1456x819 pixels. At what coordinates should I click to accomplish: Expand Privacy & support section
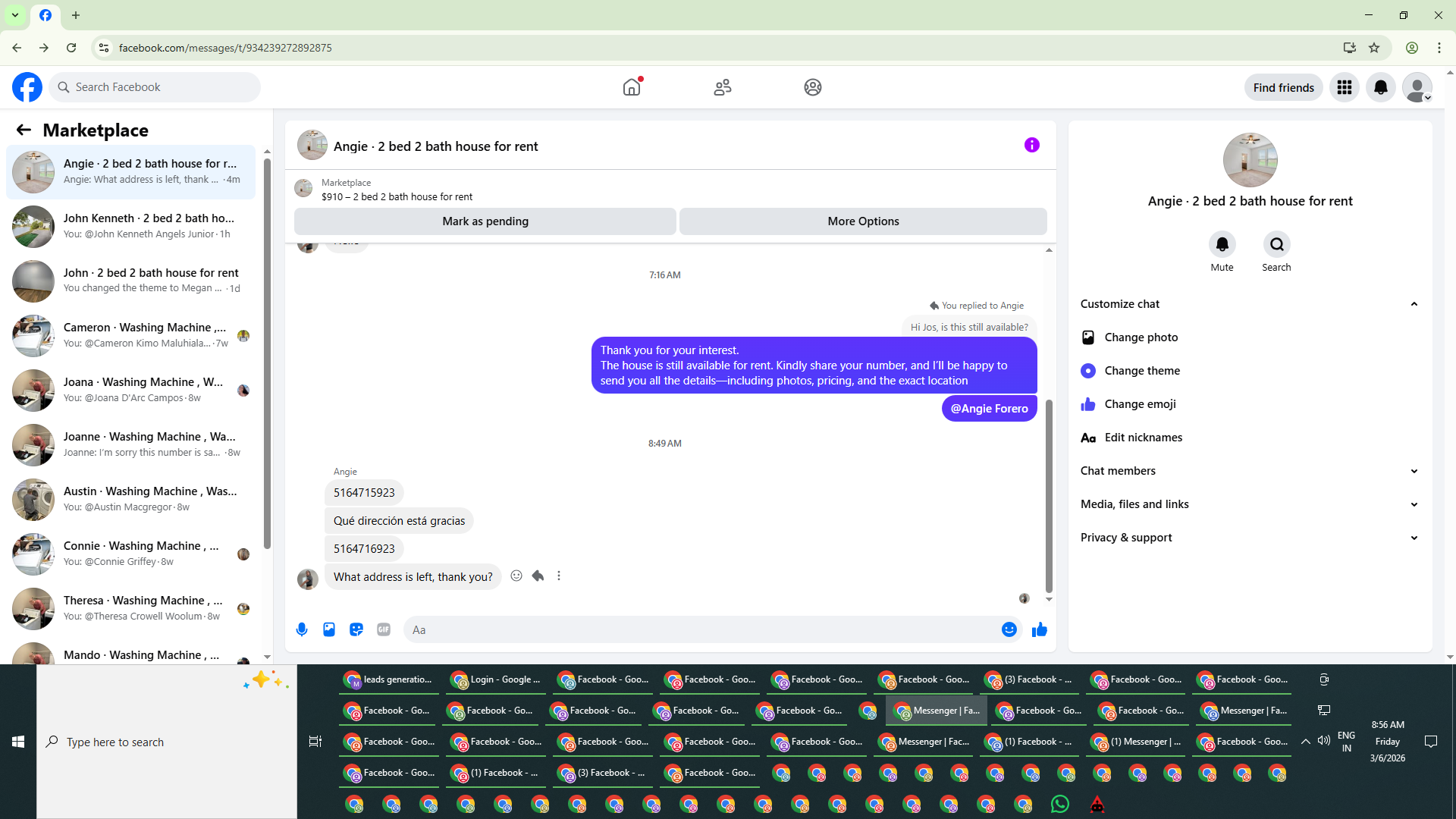[x=1414, y=538]
